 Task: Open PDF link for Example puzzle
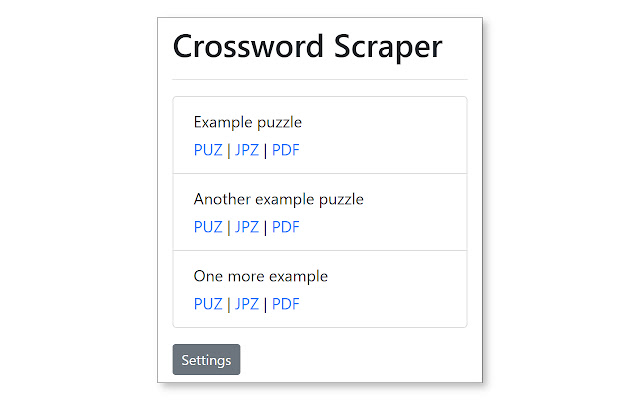285,150
